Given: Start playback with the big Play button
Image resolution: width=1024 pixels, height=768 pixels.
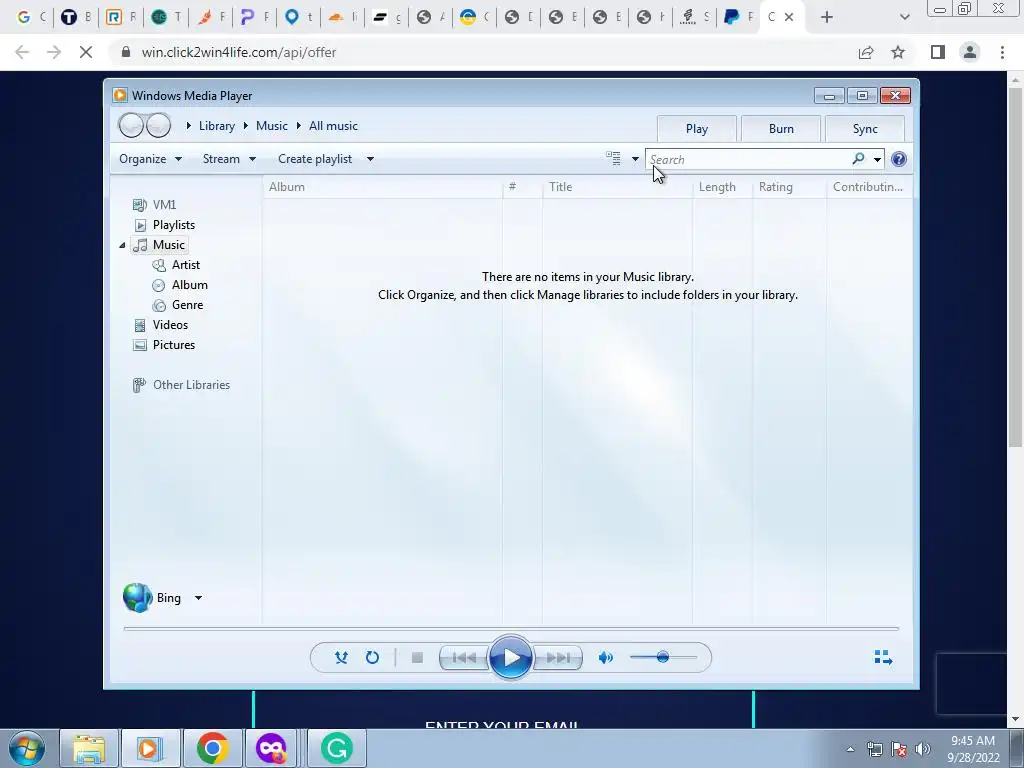Looking at the screenshot, I should pyautogui.click(x=511, y=658).
